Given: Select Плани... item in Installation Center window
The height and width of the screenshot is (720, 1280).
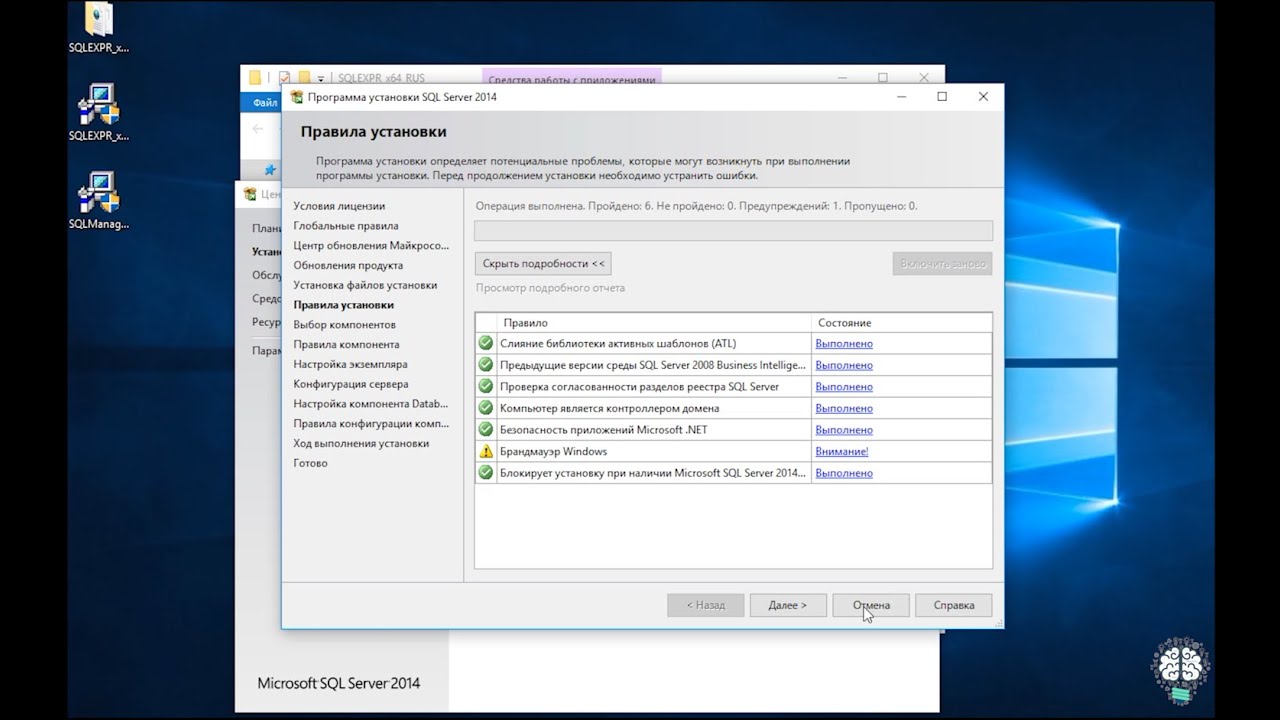Looking at the screenshot, I should click(x=266, y=228).
